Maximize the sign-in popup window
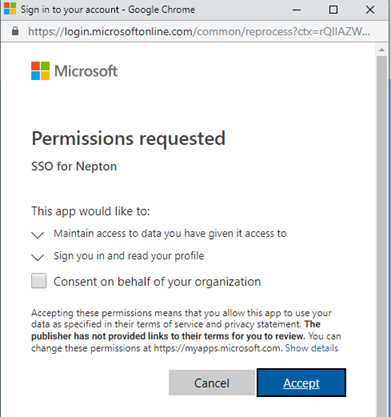Viewport: 391px width, 417px height. point(333,10)
